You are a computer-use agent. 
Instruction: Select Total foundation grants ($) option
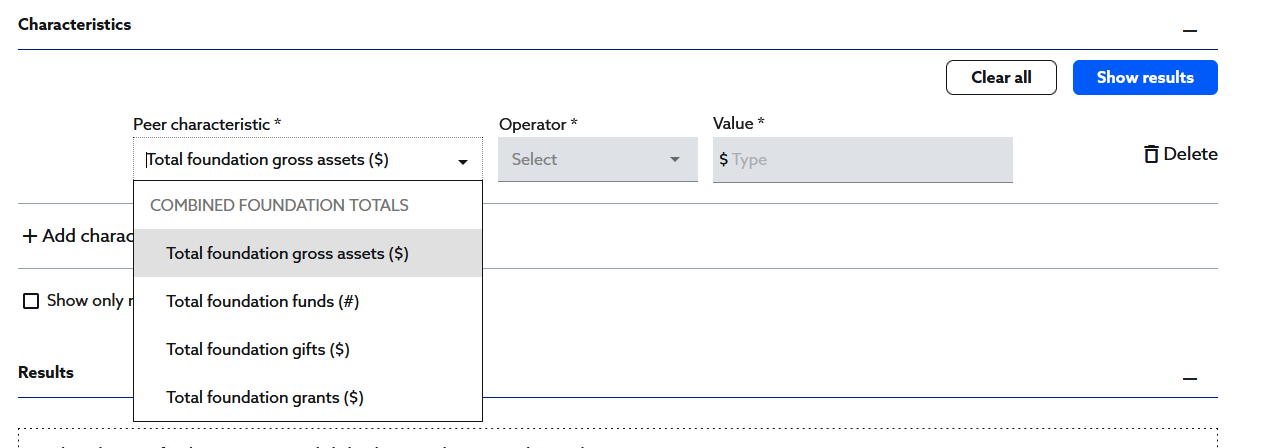pyautogui.click(x=308, y=397)
